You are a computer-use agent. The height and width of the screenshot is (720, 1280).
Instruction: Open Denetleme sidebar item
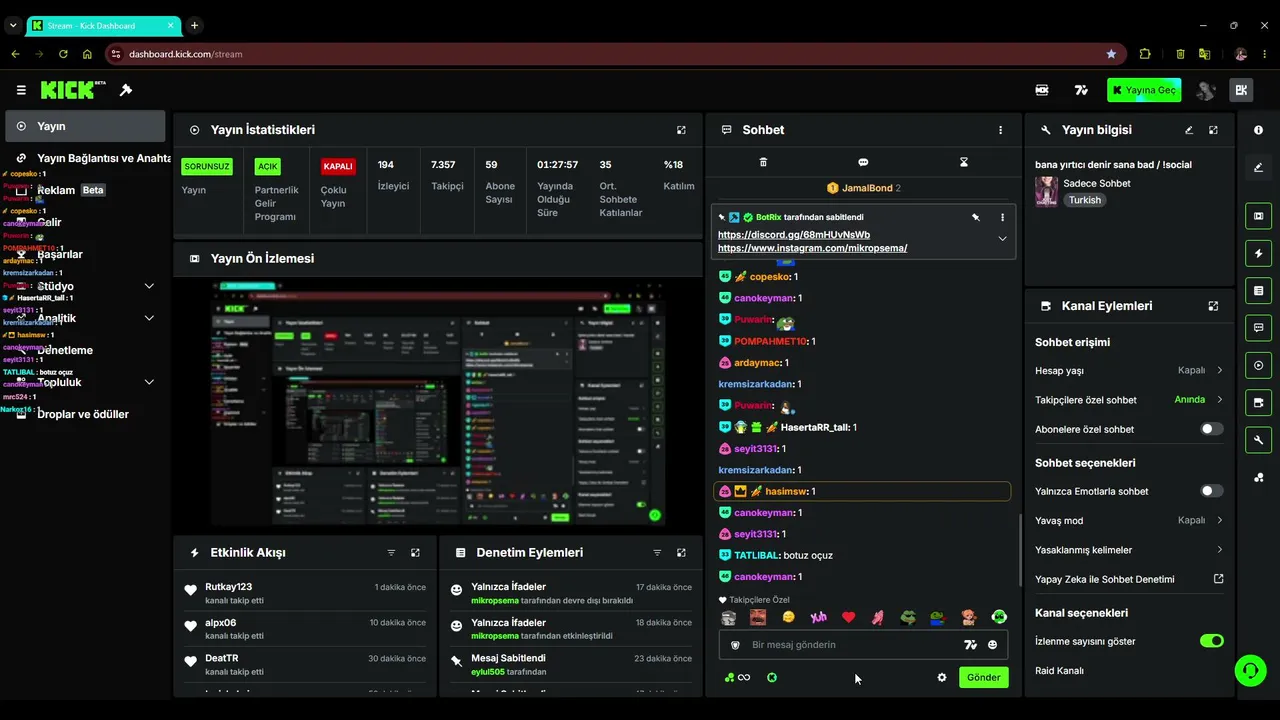pos(85,350)
